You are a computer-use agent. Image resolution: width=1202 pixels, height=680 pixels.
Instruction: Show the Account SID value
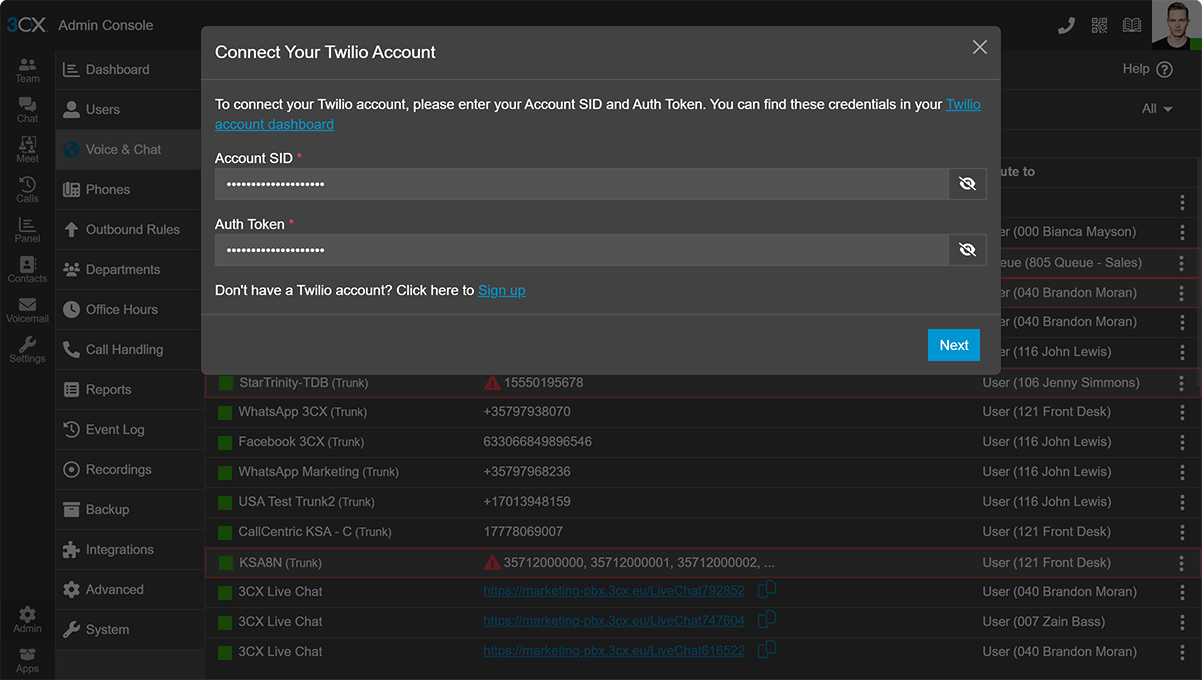coord(967,184)
